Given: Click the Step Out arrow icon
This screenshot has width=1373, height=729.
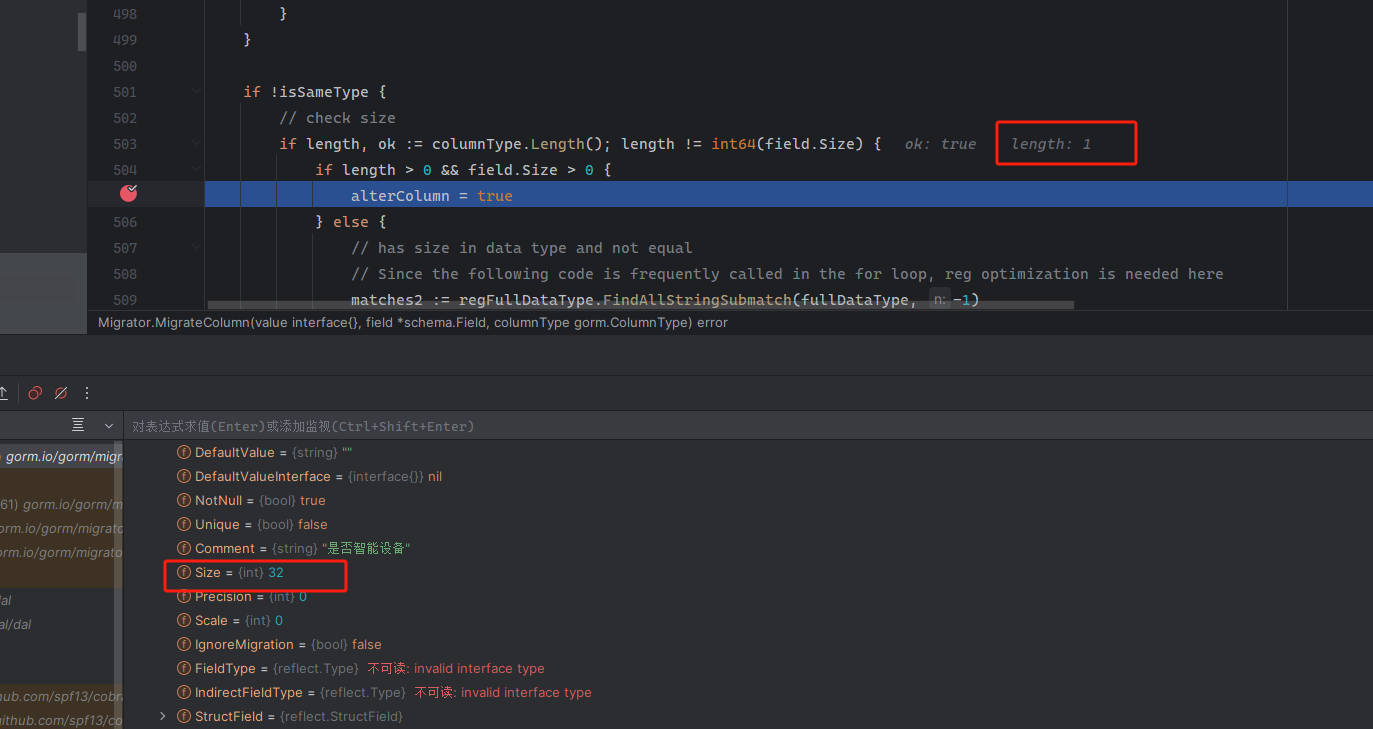Looking at the screenshot, I should 4,393.
